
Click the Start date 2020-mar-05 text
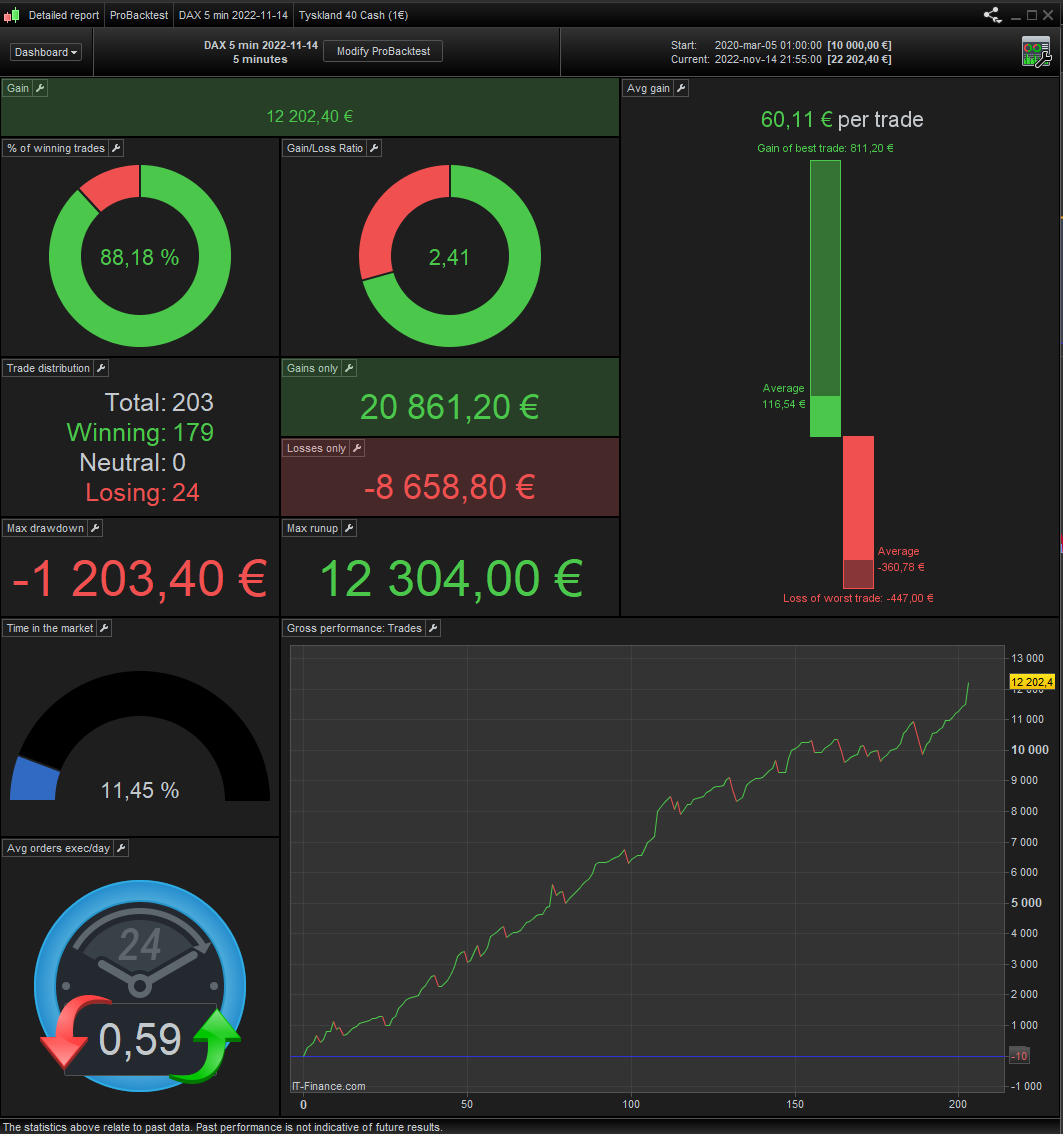(768, 45)
